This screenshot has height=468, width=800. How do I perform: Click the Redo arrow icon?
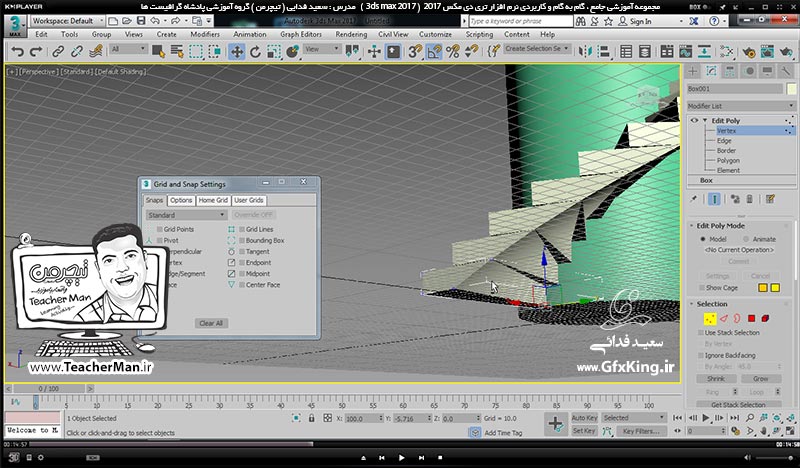[x=36, y=52]
